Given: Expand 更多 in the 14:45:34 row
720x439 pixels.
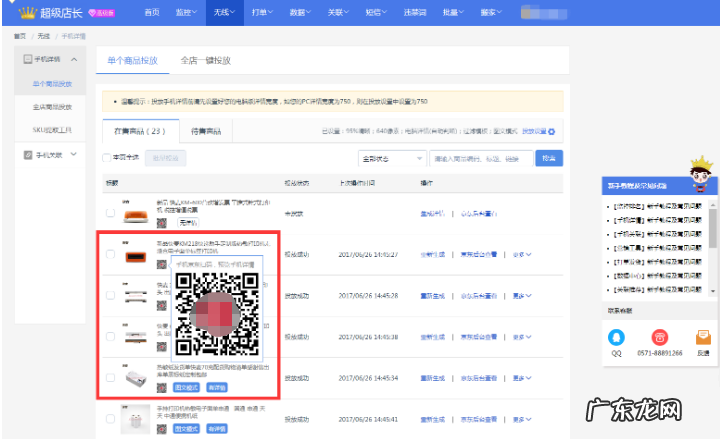Looking at the screenshot, I should 522,378.
